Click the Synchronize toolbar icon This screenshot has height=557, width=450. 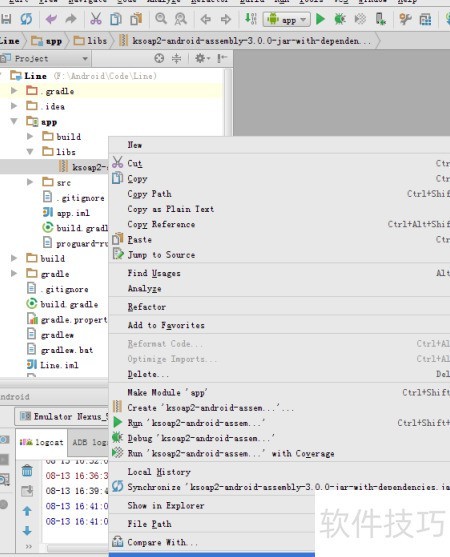26,19
